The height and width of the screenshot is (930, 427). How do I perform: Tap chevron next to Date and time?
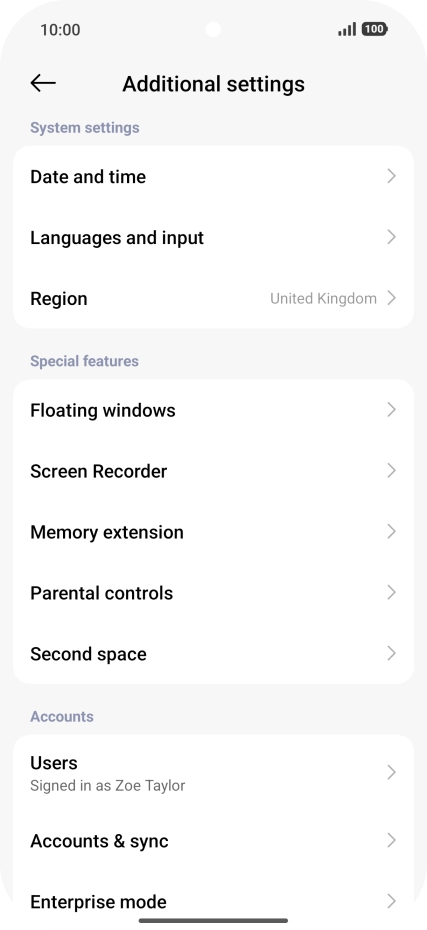tap(391, 176)
